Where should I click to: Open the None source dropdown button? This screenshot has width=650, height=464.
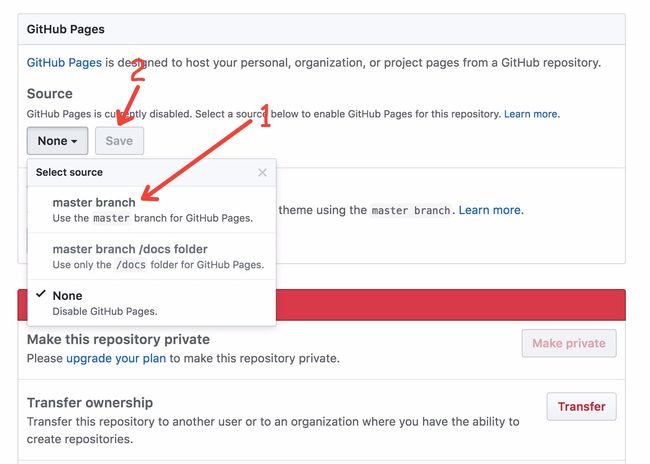tap(57, 141)
